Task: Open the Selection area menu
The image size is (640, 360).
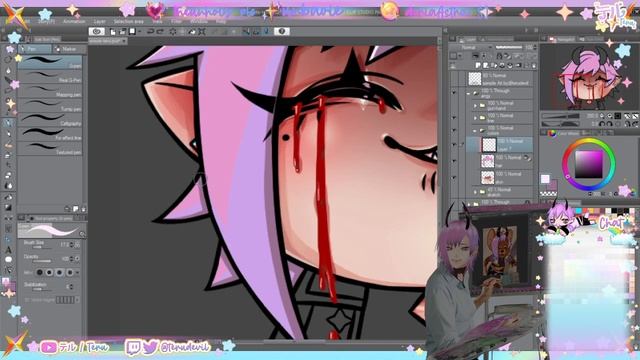Action: click(x=129, y=21)
